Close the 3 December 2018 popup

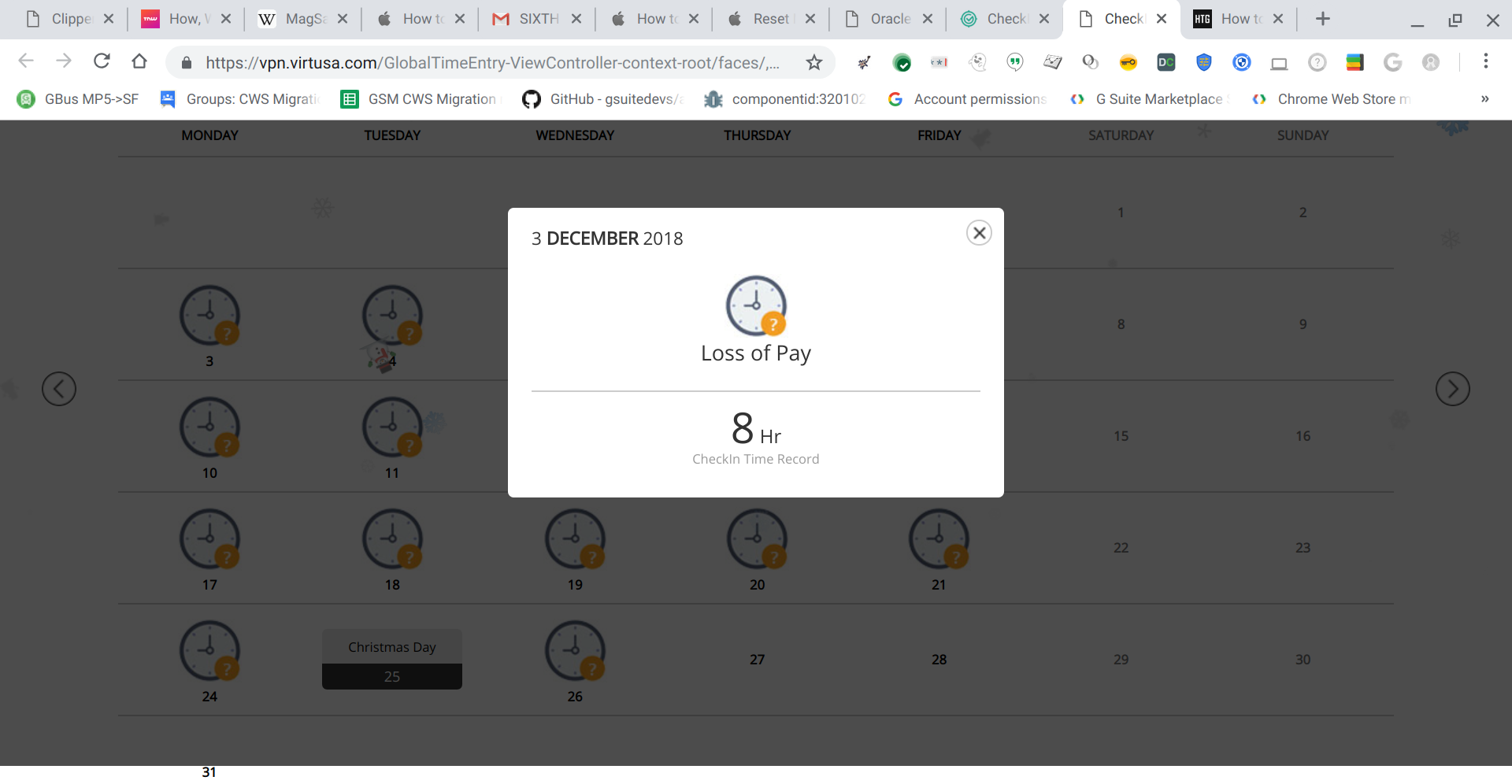(979, 233)
